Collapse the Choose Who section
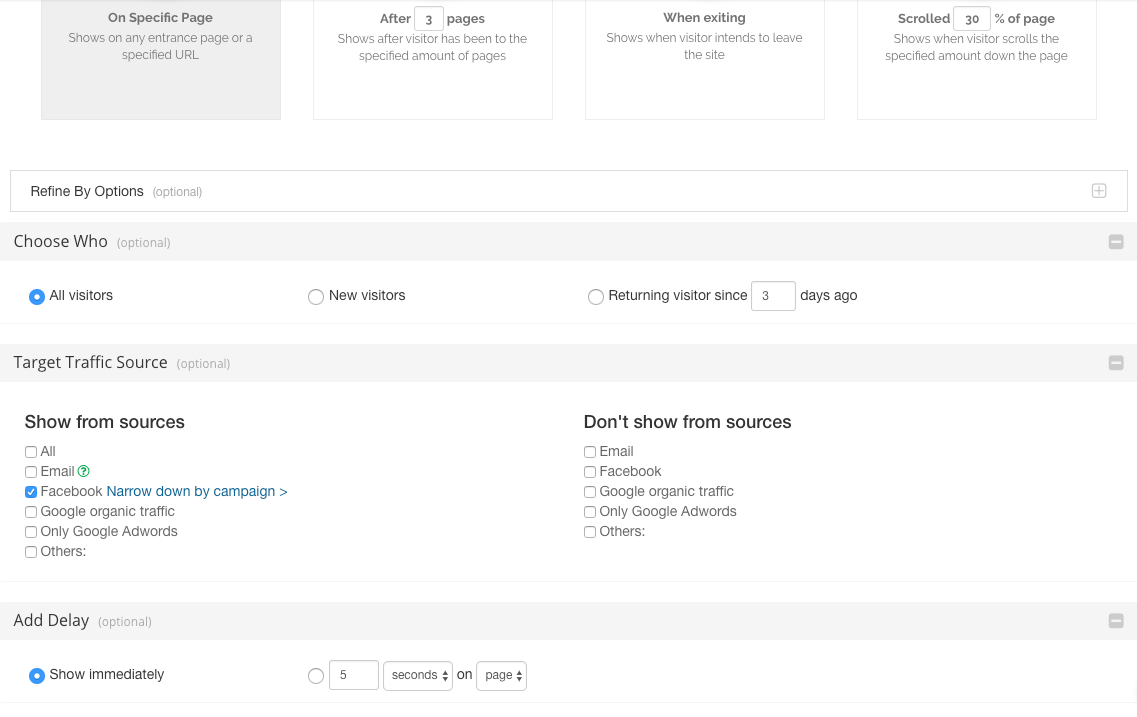Screen dimensions: 1137x717 point(1116,242)
